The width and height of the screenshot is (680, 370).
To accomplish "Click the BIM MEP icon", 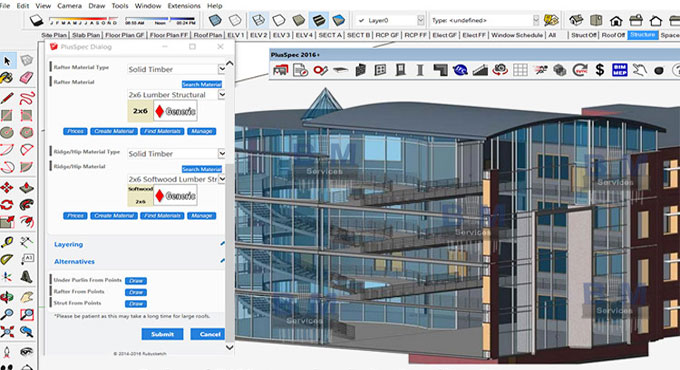I will pyautogui.click(x=620, y=70).
